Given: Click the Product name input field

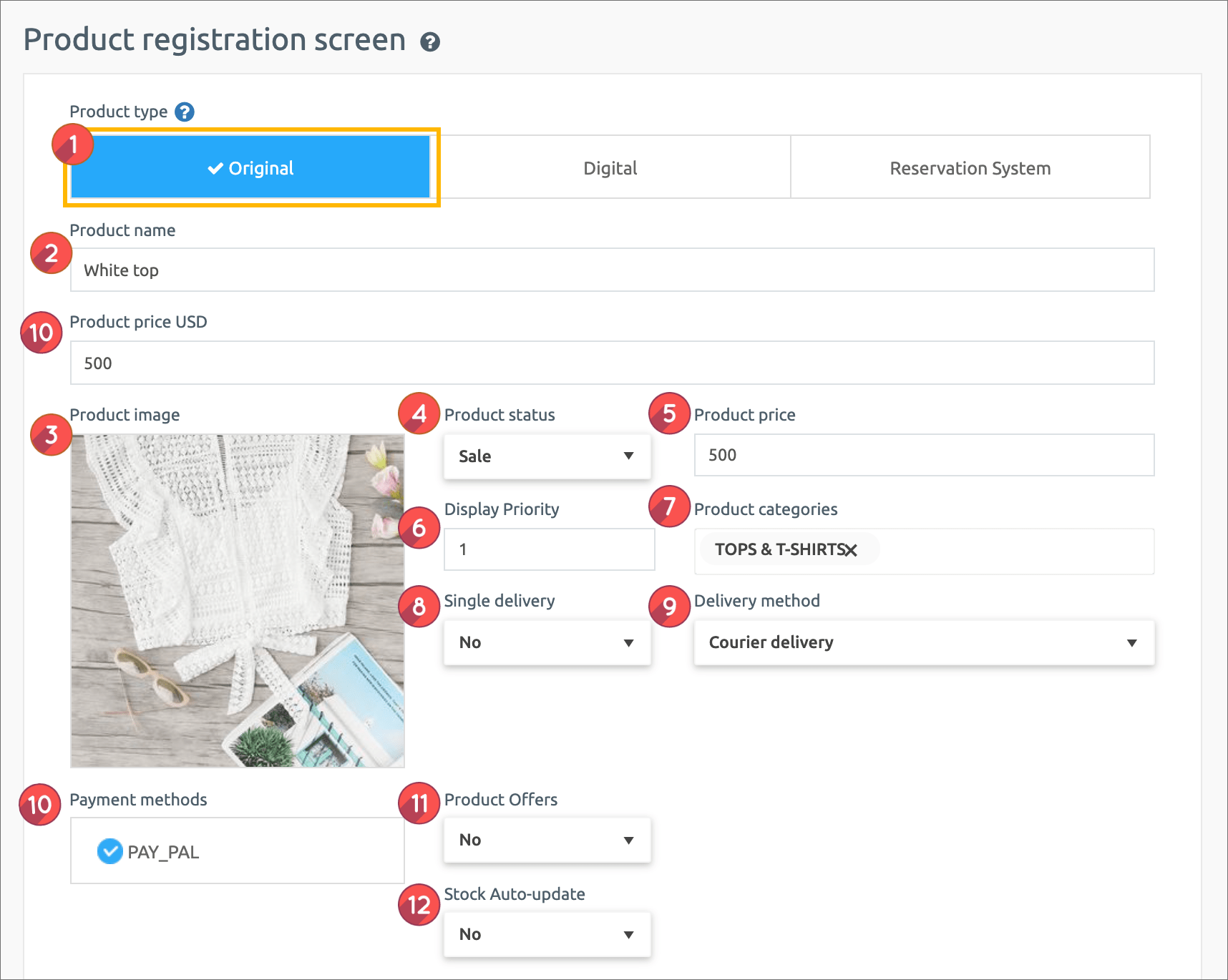Looking at the screenshot, I should point(612,270).
